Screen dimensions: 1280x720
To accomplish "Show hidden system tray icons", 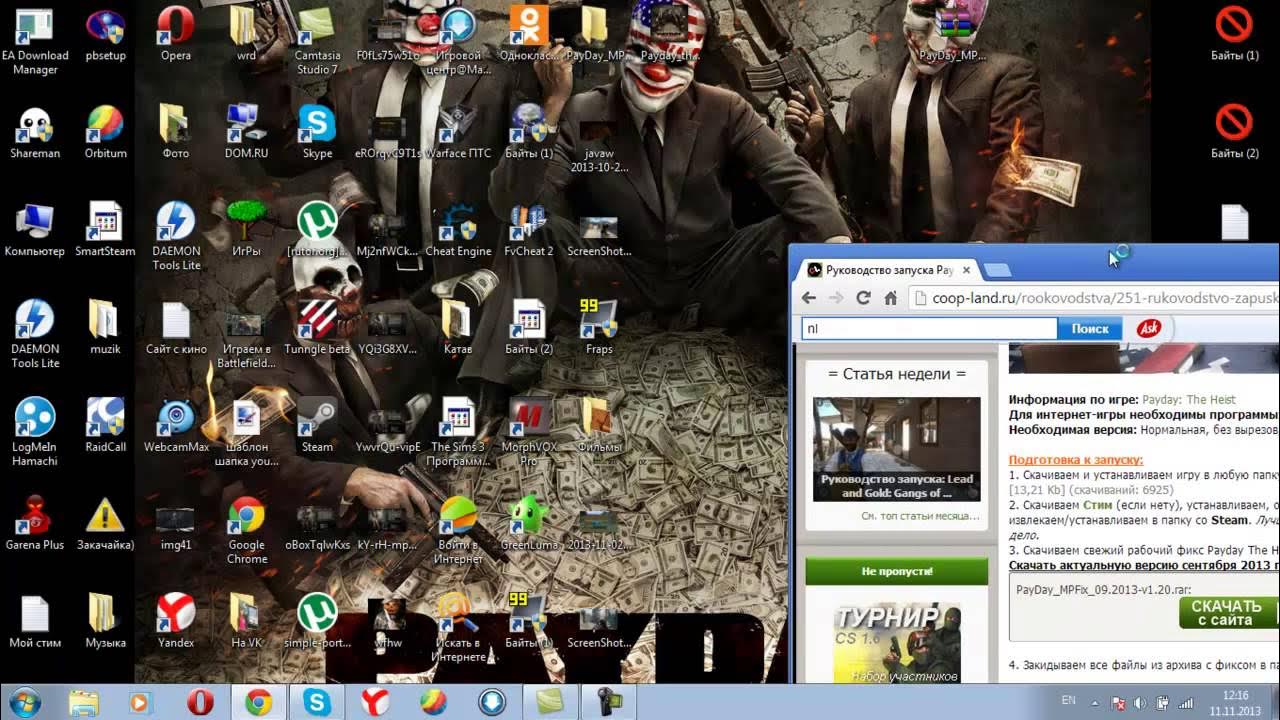I will tap(1095, 704).
